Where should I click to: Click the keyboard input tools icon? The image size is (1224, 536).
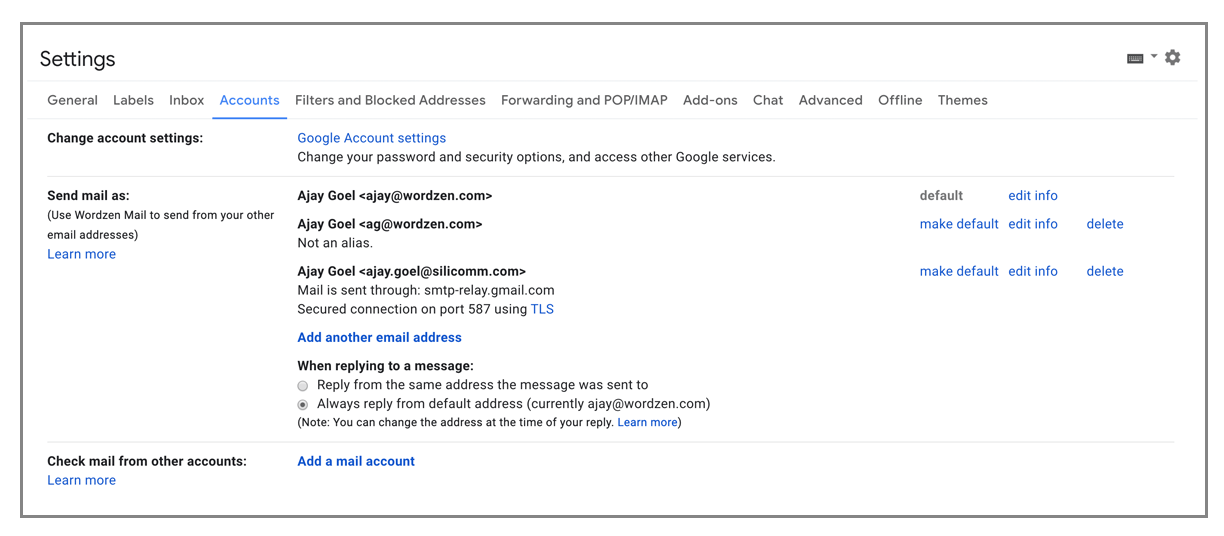click(1135, 59)
